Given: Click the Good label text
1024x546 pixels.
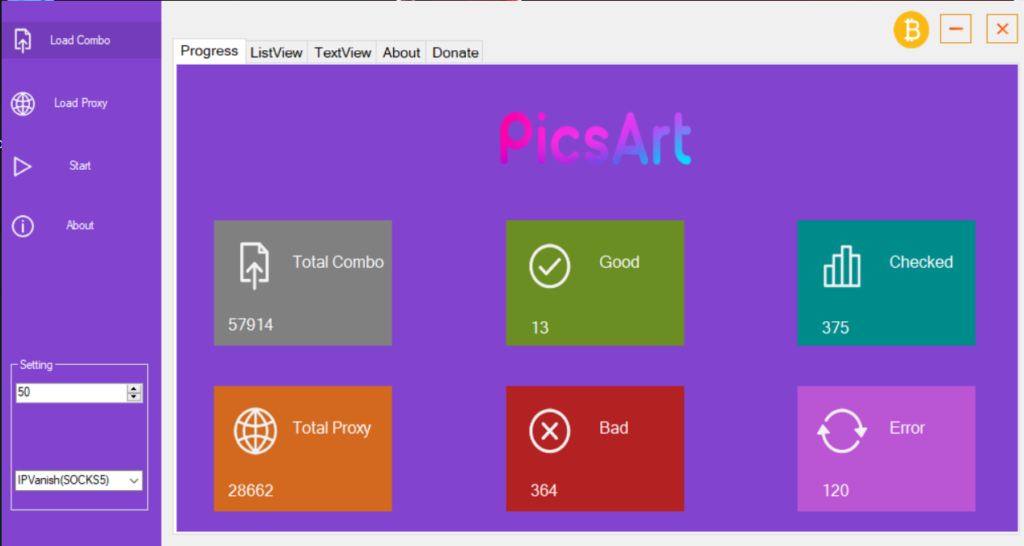Looking at the screenshot, I should (x=619, y=263).
